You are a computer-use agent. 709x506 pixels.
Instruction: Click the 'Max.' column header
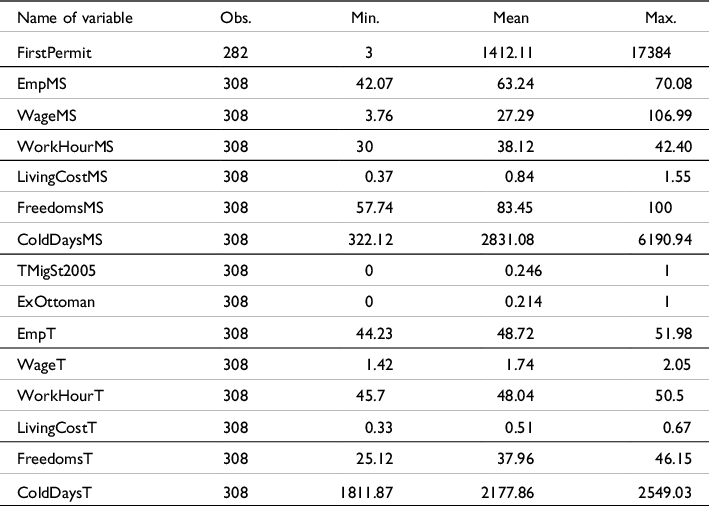(x=660, y=19)
